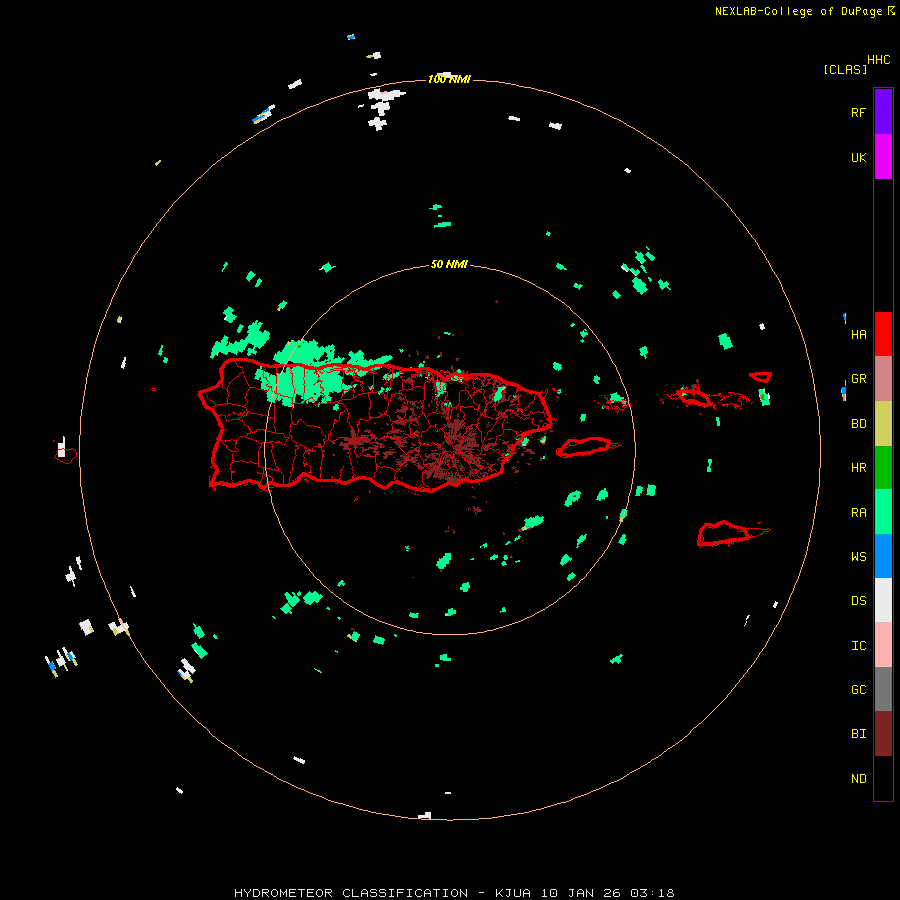The height and width of the screenshot is (900, 900).
Task: Click the 50 NMI range ring label
Action: click(449, 264)
